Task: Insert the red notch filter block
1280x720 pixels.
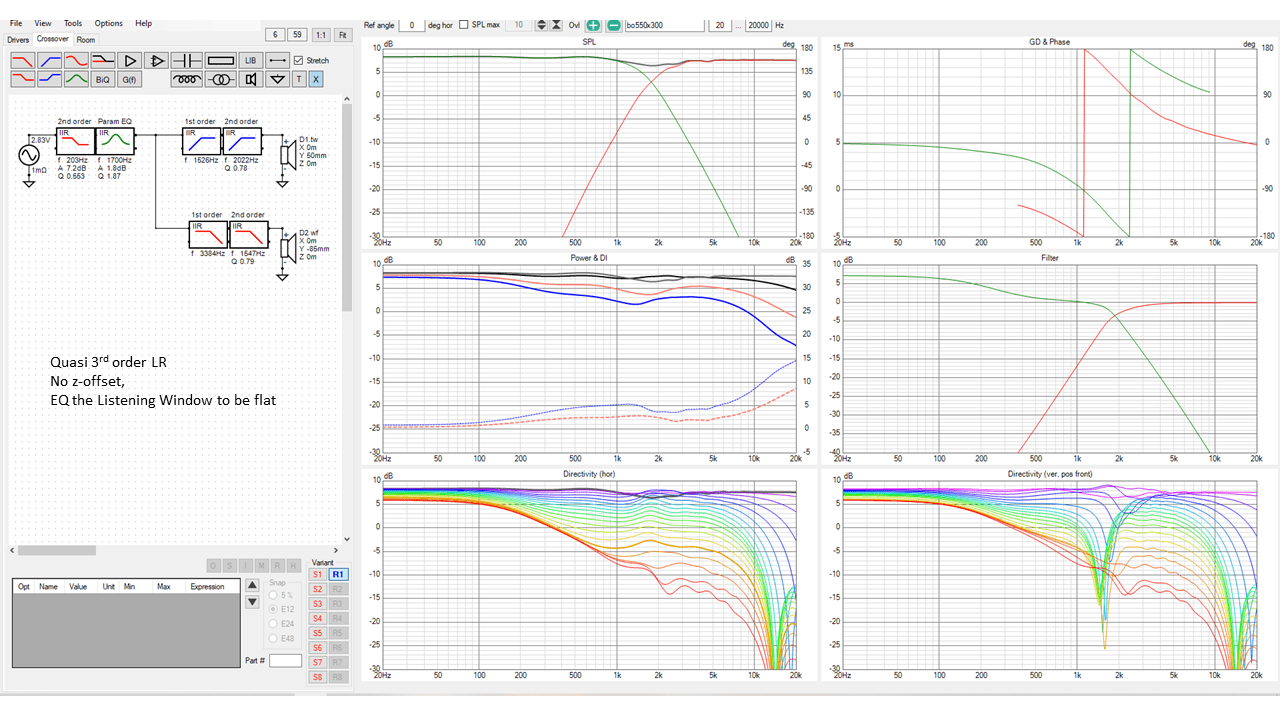Action: [76, 60]
